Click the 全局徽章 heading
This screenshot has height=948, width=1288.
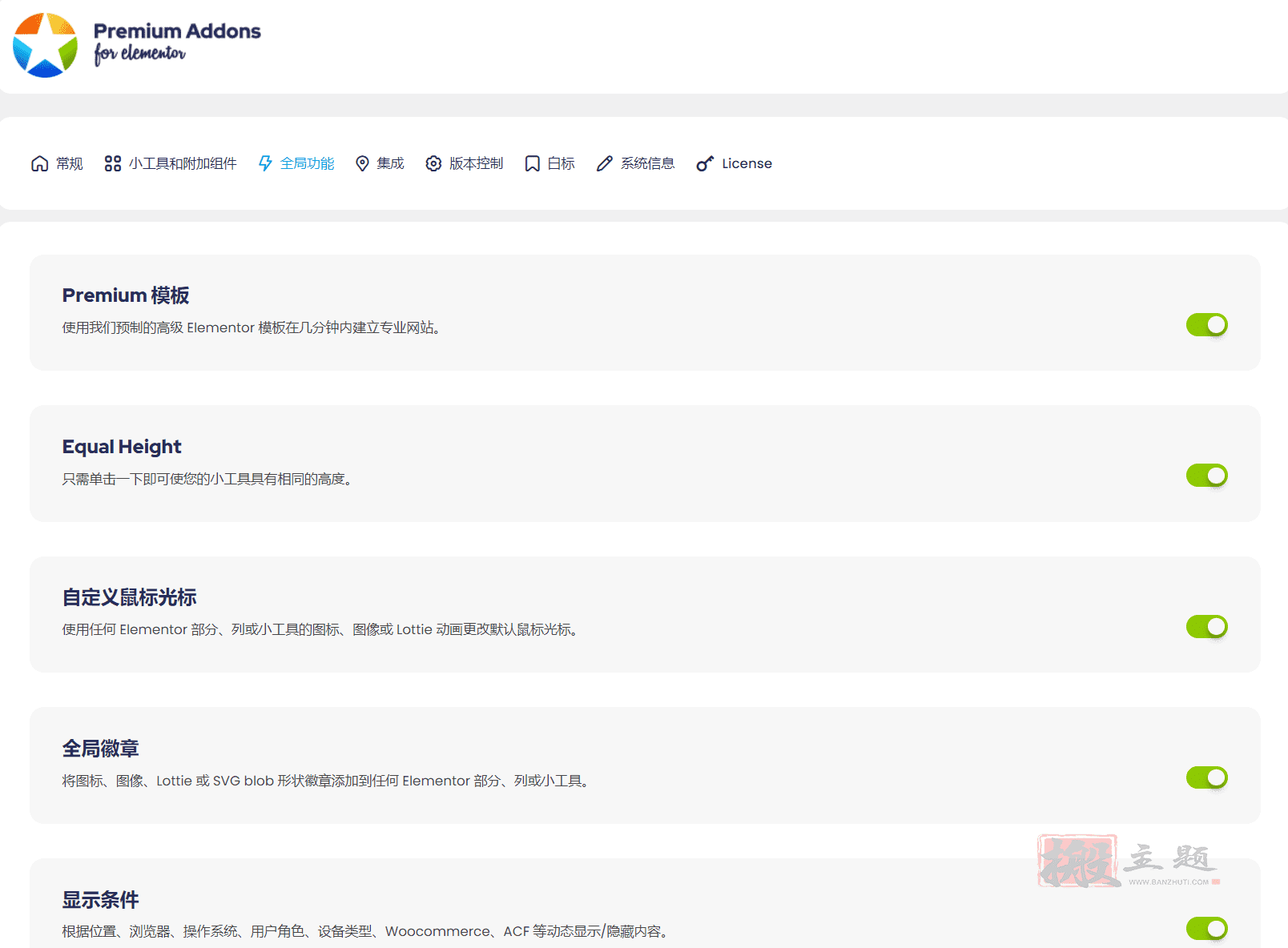coord(101,749)
